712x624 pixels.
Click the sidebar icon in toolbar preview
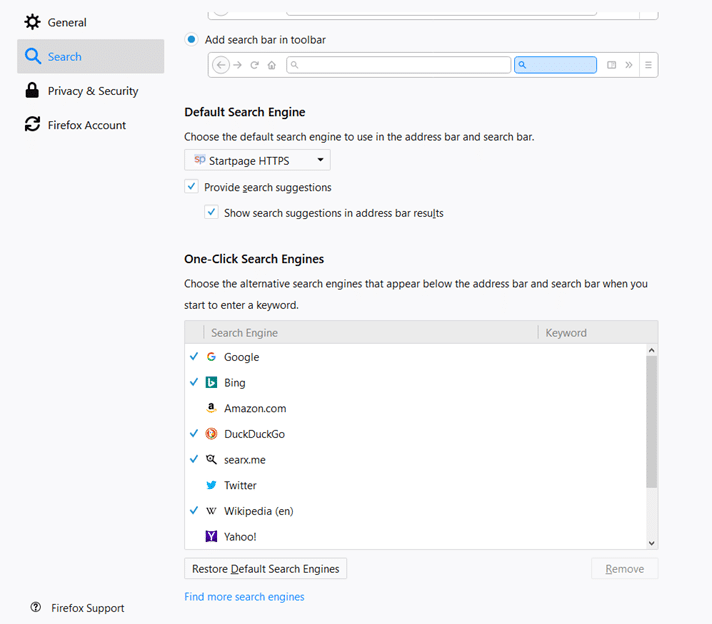[612, 65]
